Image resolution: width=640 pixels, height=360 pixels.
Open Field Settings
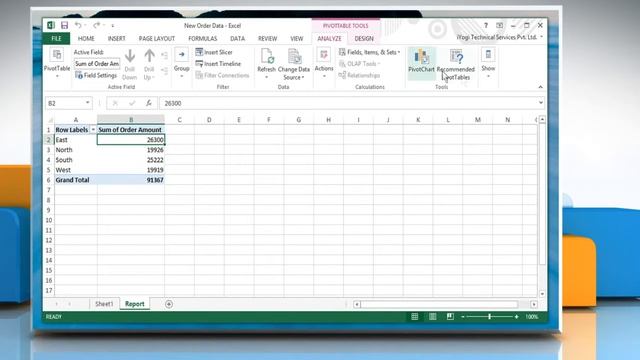coord(96,75)
